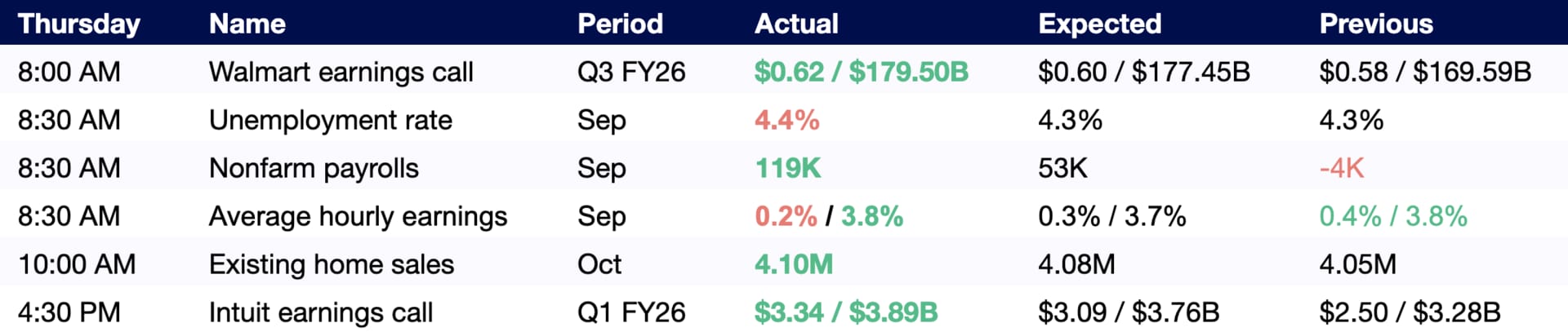1568x332 pixels.
Task: Click the Period column header
Action: coord(620,24)
